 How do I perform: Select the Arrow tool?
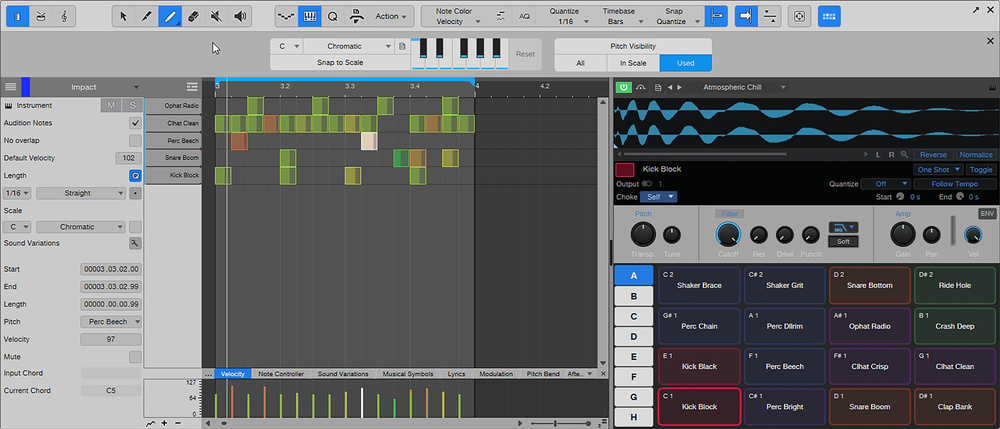tap(123, 16)
